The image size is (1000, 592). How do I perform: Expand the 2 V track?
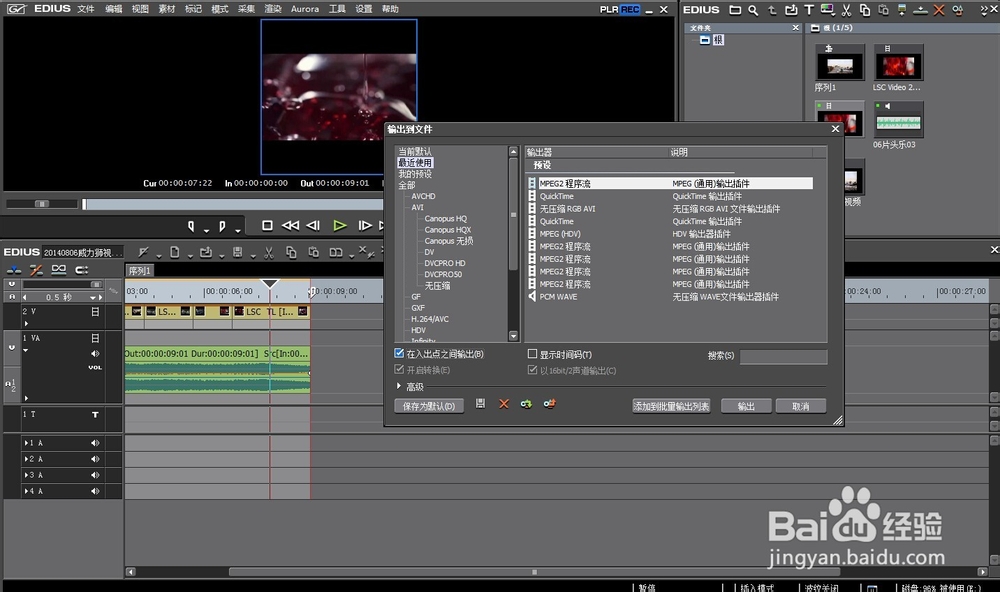(x=26, y=323)
